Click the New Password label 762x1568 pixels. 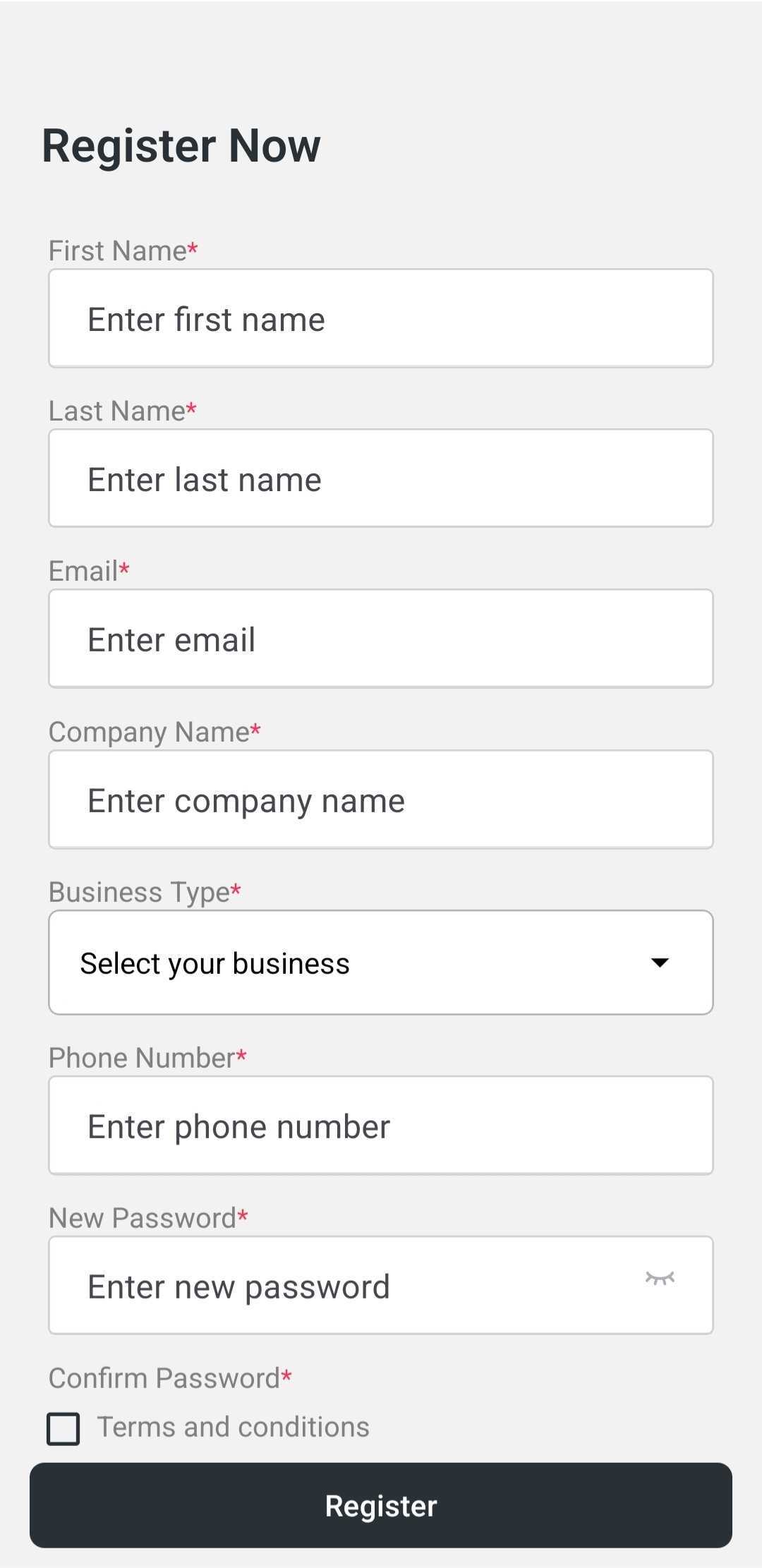[148, 1218]
